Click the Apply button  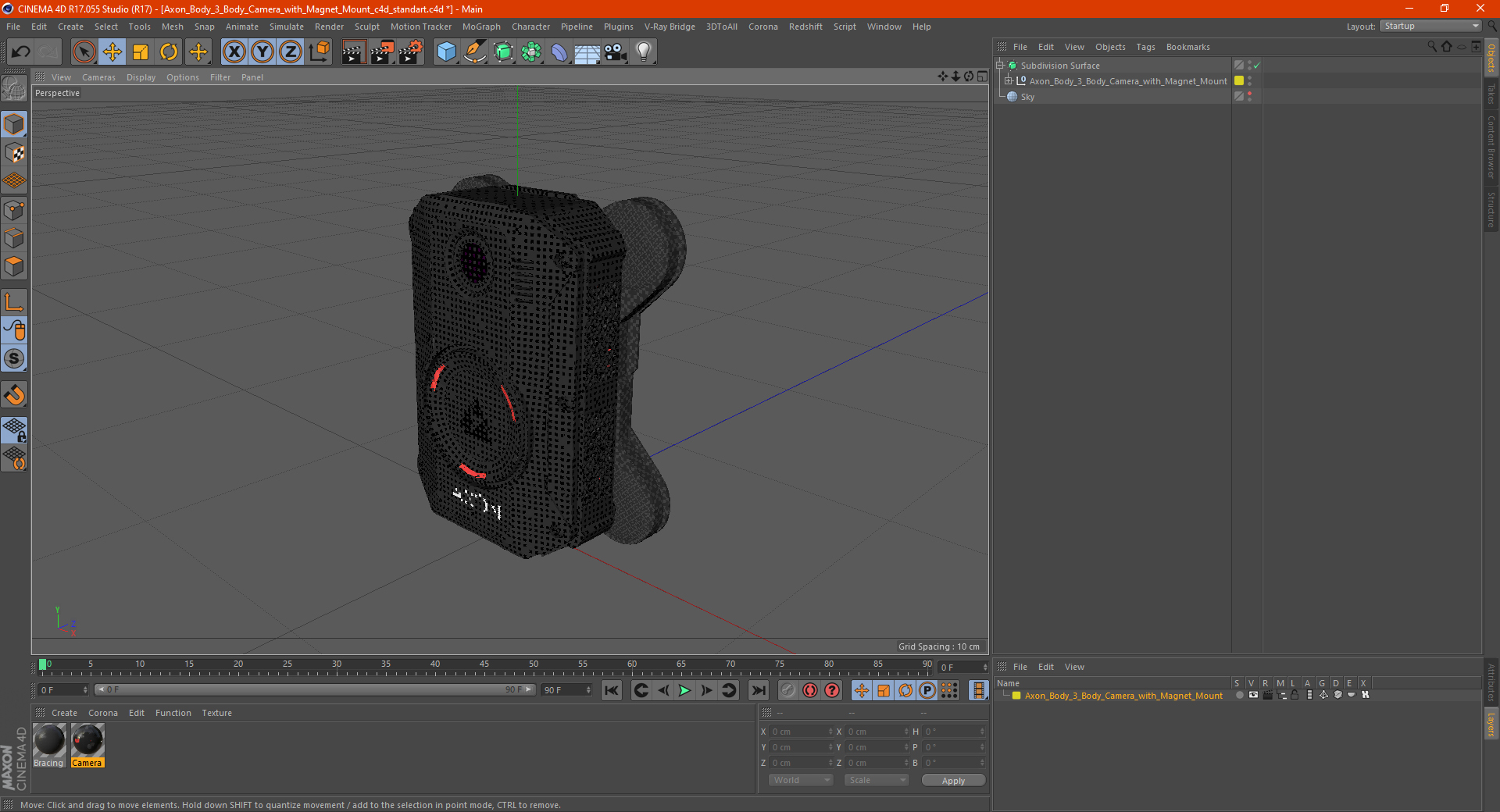click(x=953, y=780)
